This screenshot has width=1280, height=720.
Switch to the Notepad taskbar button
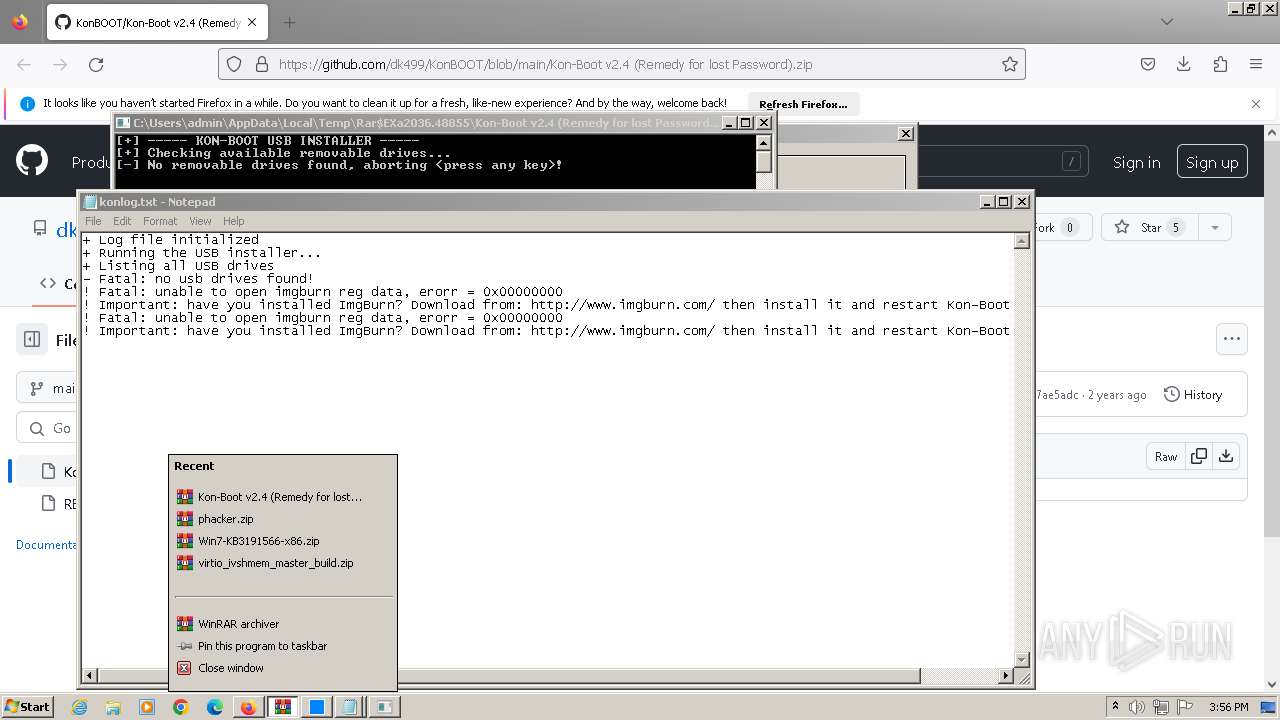coord(349,707)
